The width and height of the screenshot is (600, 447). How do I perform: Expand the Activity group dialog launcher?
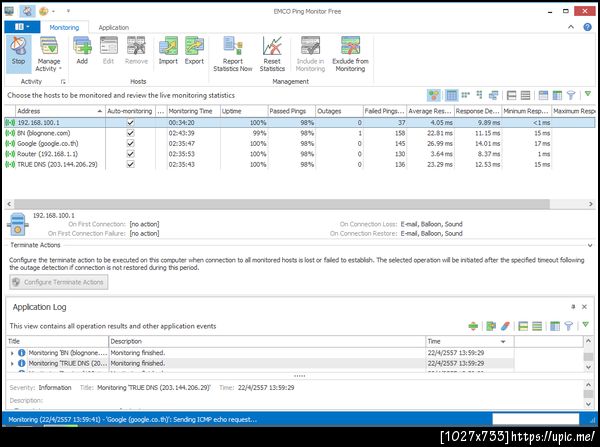pyautogui.click(x=63, y=82)
